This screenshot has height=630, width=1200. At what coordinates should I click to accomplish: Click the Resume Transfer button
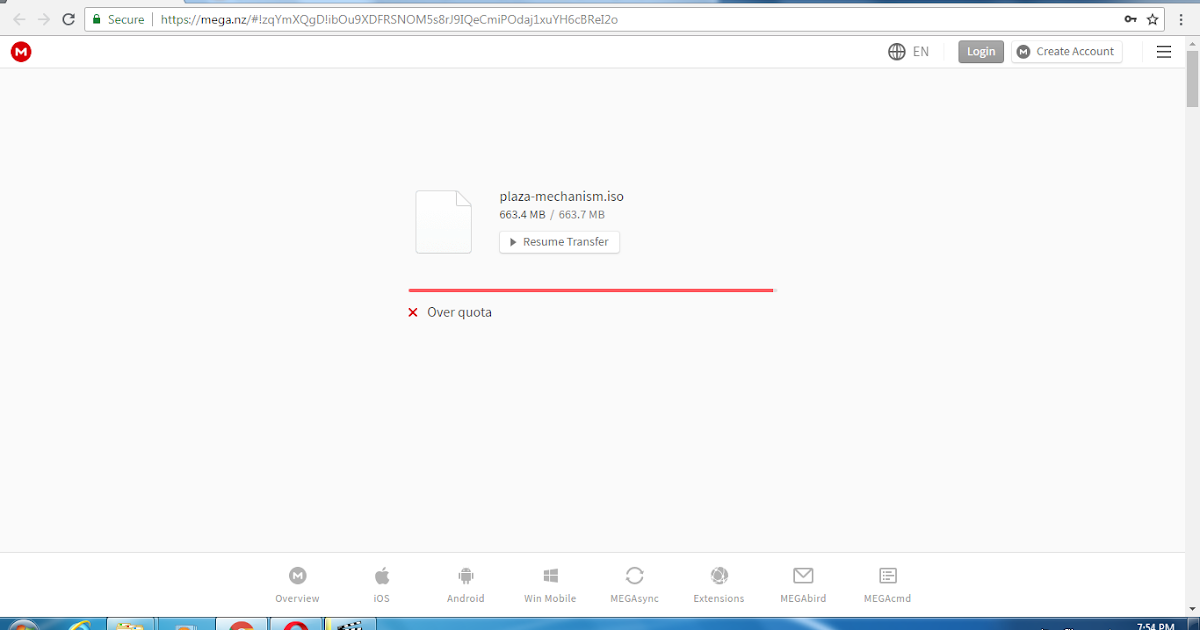coord(559,242)
